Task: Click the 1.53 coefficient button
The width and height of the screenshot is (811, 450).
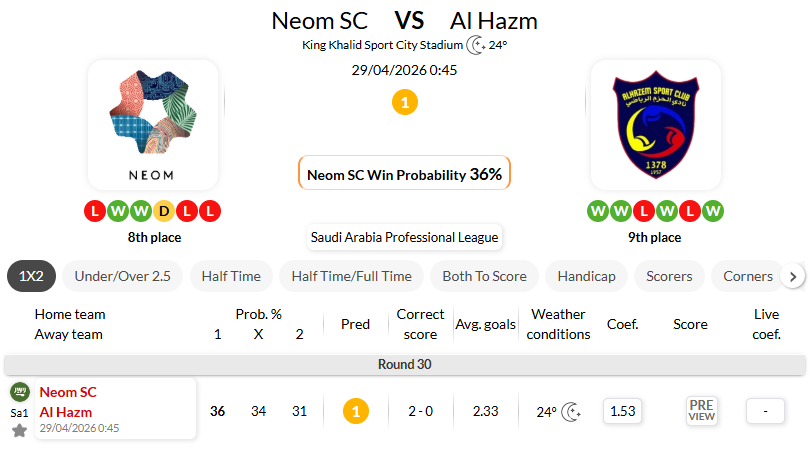Action: click(622, 411)
